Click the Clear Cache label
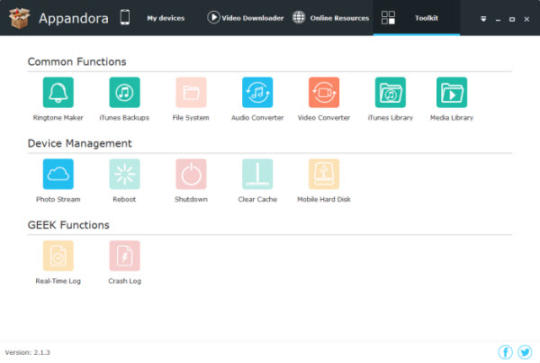 click(257, 199)
